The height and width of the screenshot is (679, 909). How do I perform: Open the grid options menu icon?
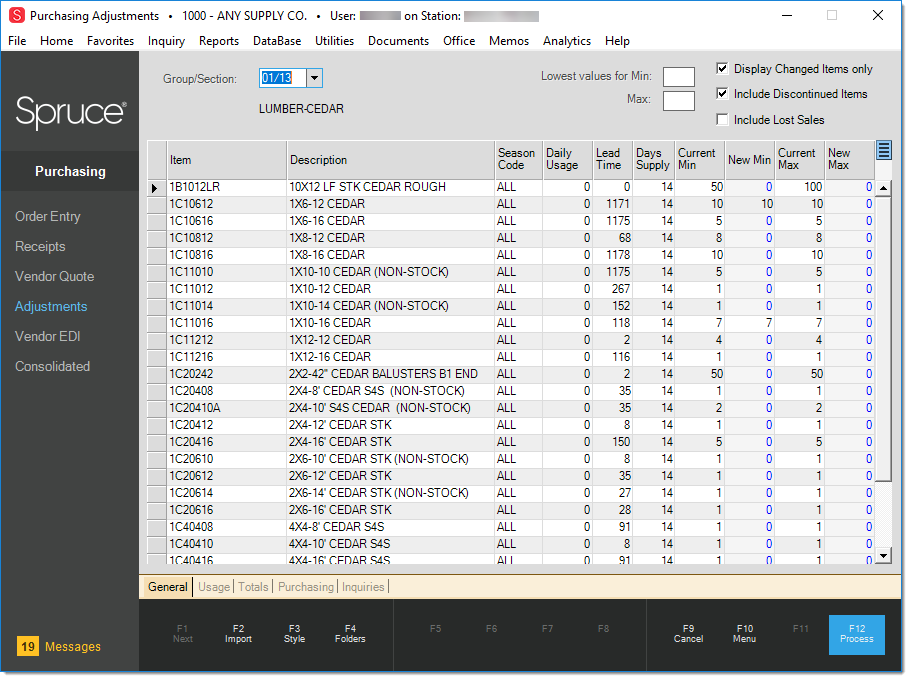pyautogui.click(x=883, y=151)
